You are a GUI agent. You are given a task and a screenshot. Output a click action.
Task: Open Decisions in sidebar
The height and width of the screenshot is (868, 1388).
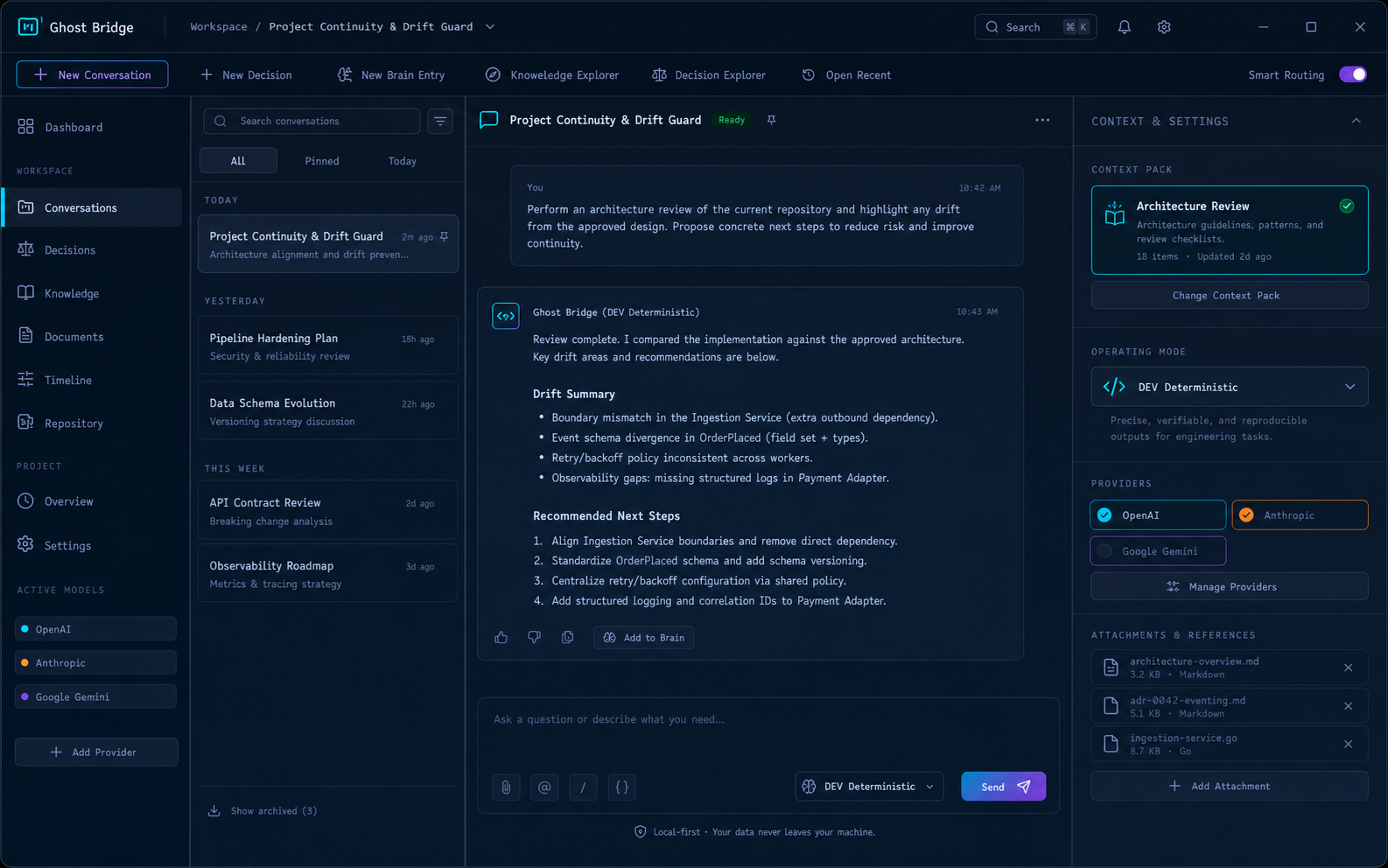tap(92, 250)
